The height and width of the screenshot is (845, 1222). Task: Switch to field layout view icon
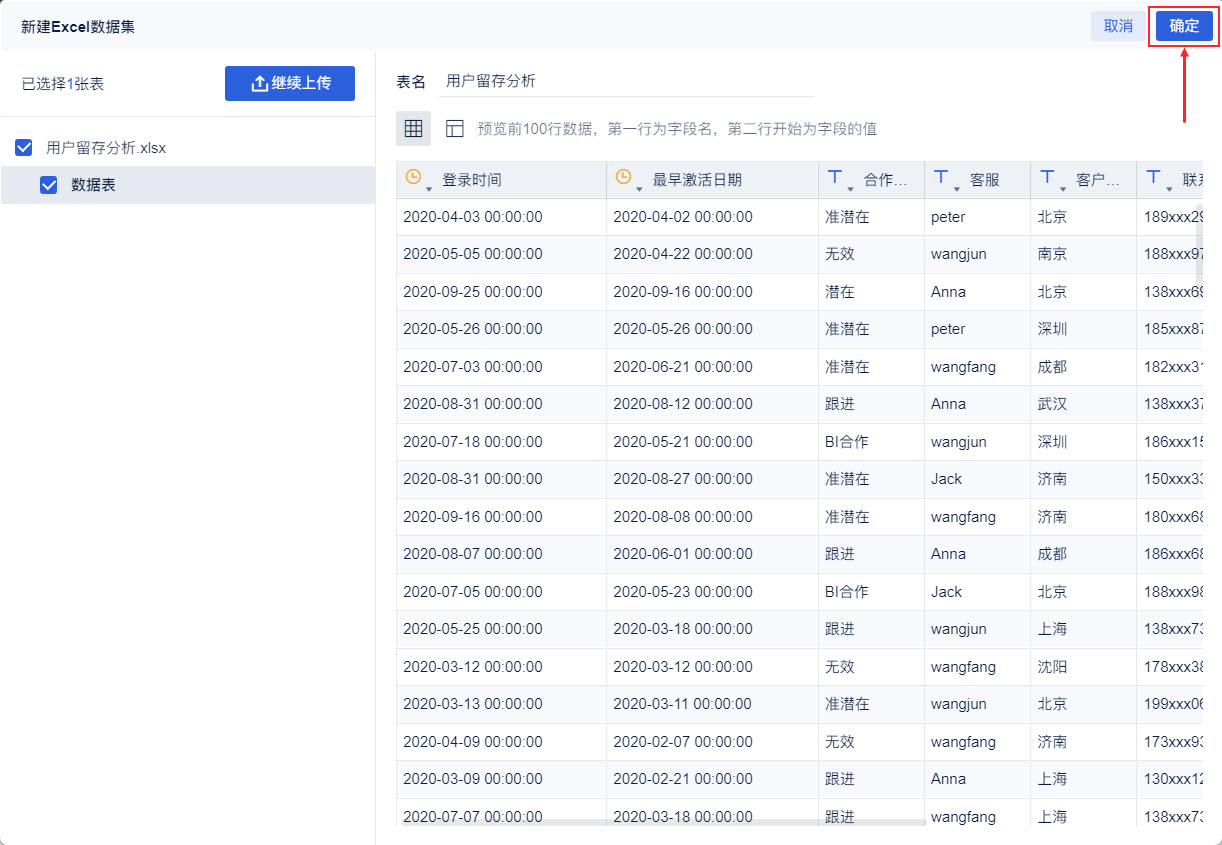pyautogui.click(x=455, y=128)
